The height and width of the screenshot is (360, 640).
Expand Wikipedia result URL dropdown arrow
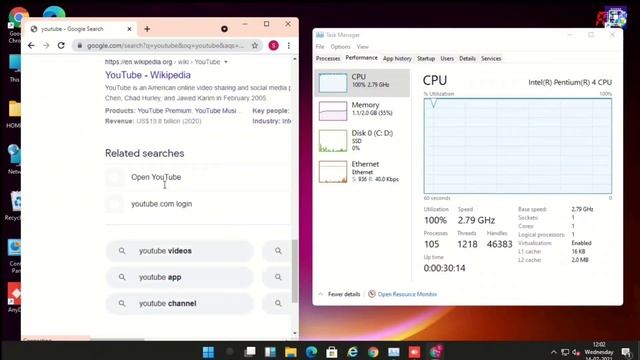pyautogui.click(x=226, y=62)
